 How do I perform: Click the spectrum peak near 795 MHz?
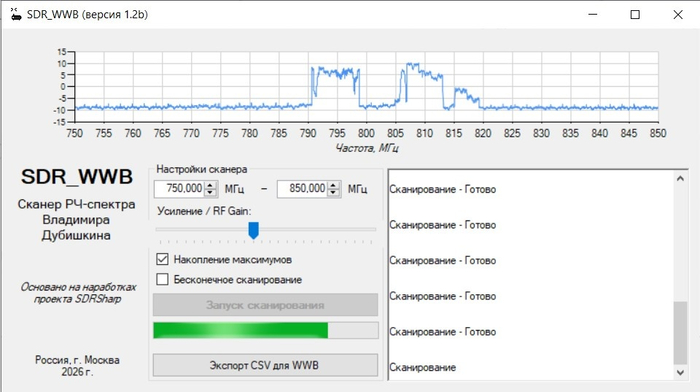click(336, 73)
